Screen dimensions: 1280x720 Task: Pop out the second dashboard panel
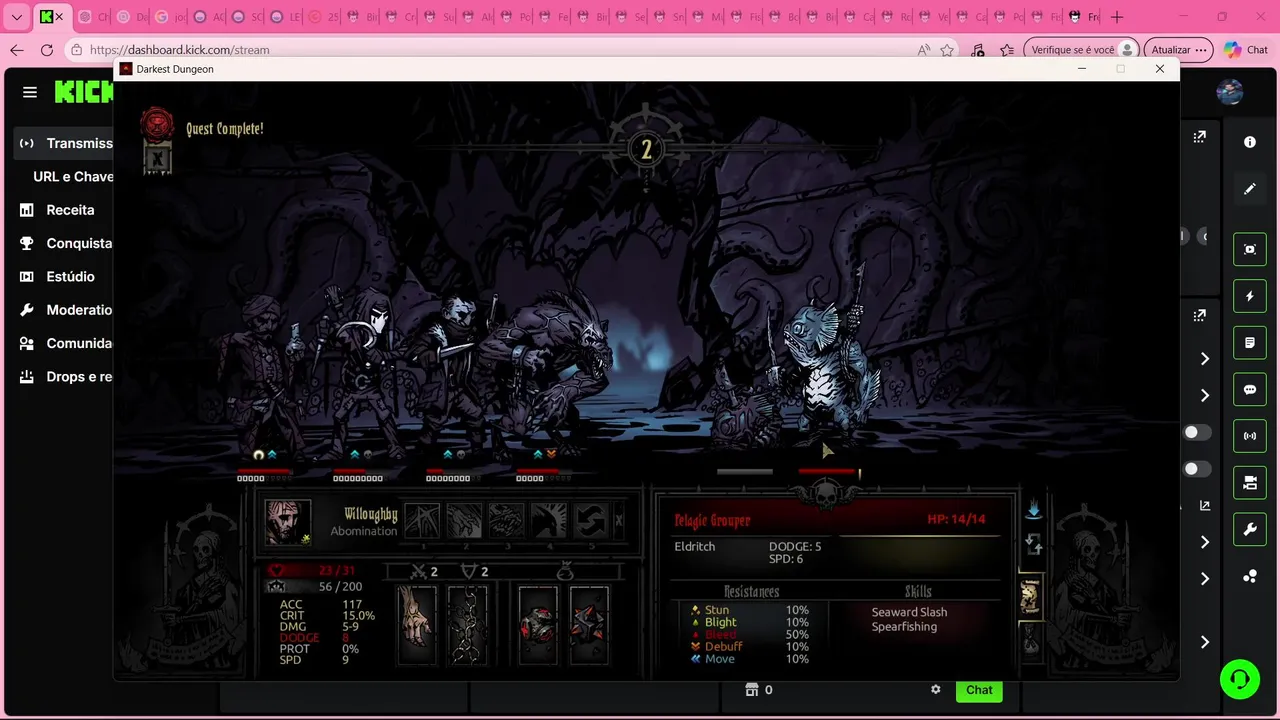tap(1200, 315)
